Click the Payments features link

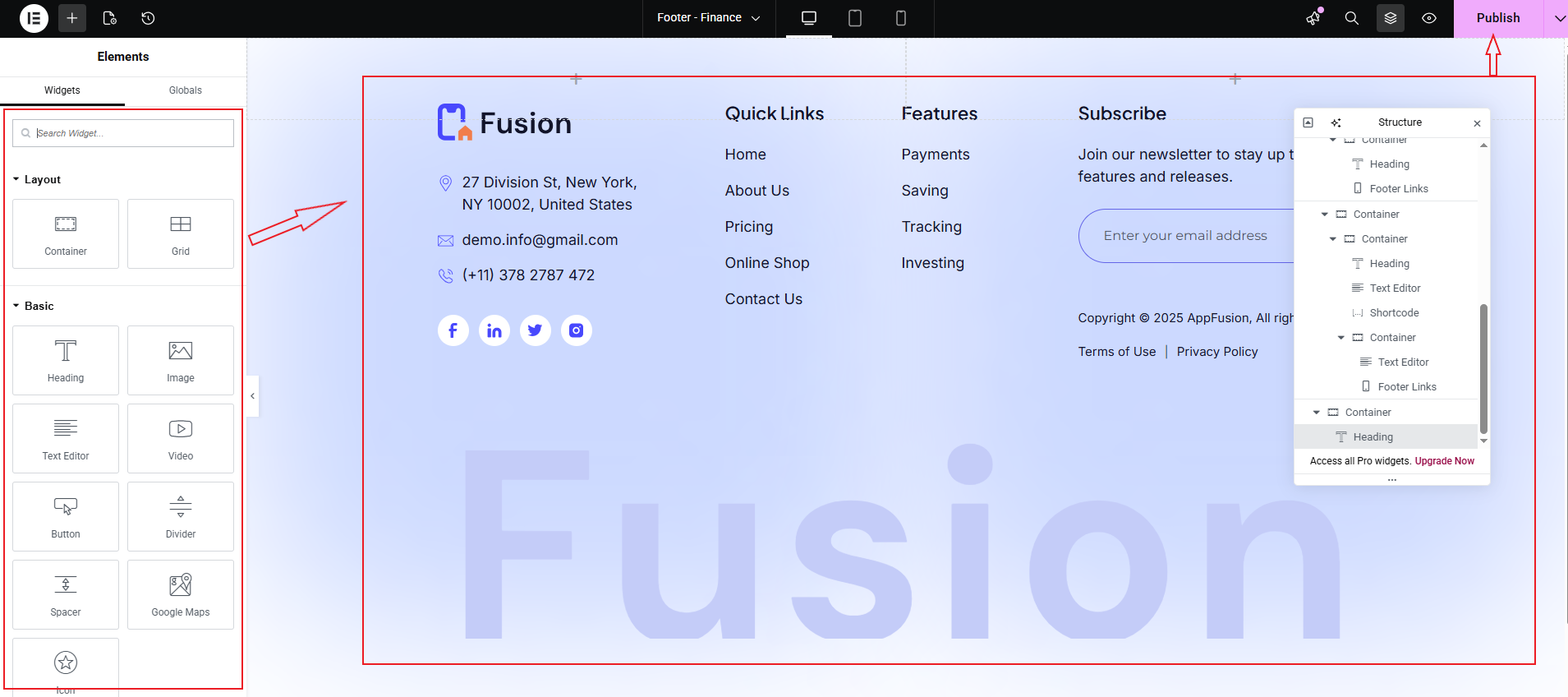point(936,155)
